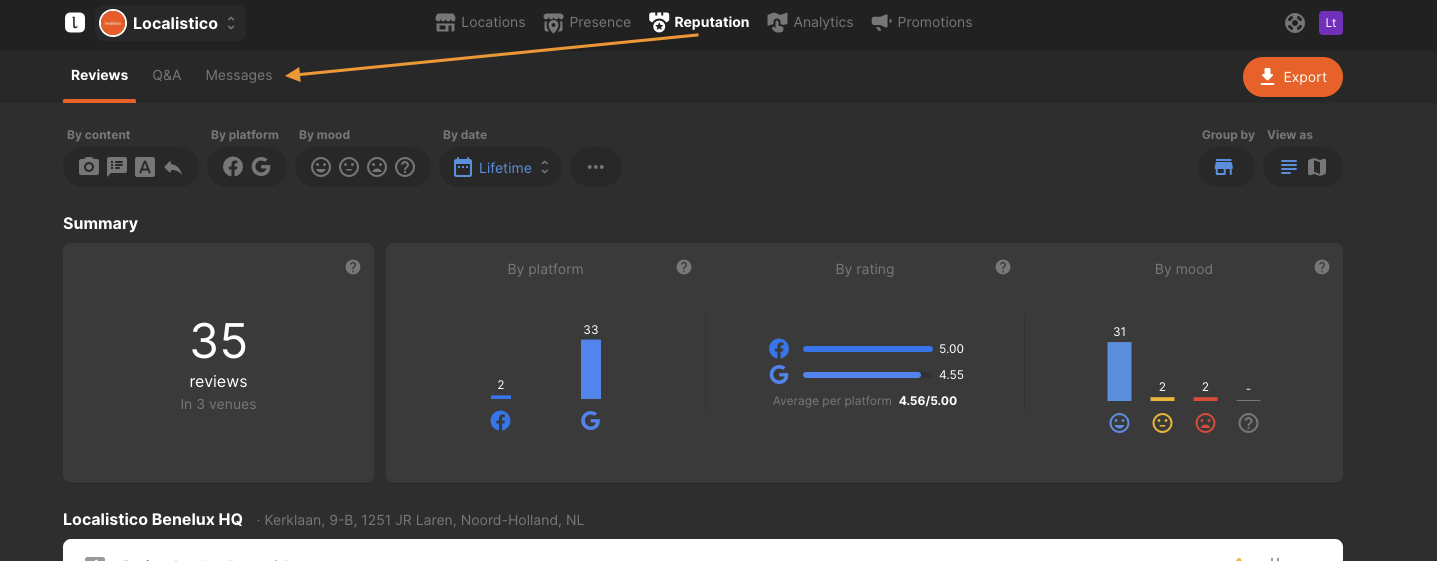Filter reviews by text comment icon
The height and width of the screenshot is (561, 1437).
(117, 168)
